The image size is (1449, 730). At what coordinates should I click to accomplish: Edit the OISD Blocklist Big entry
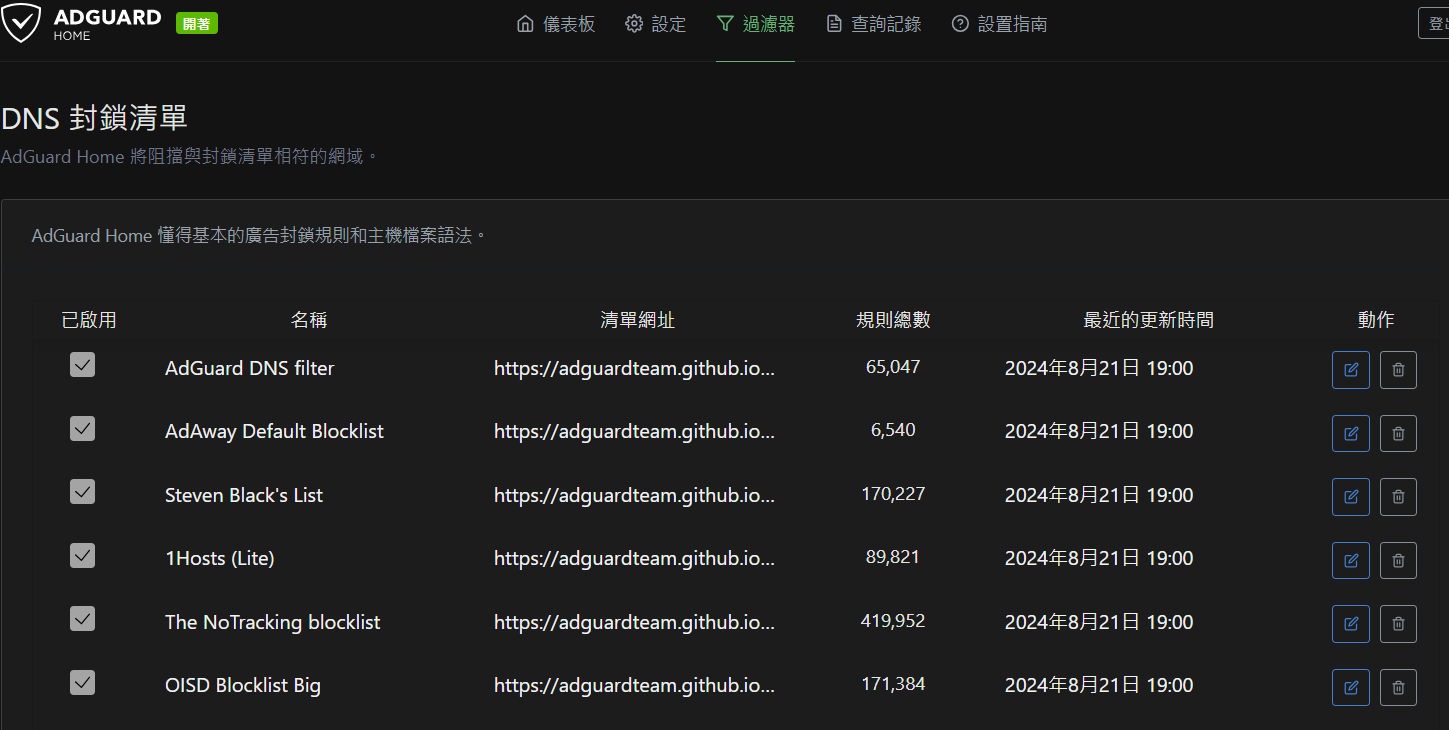pos(1351,687)
